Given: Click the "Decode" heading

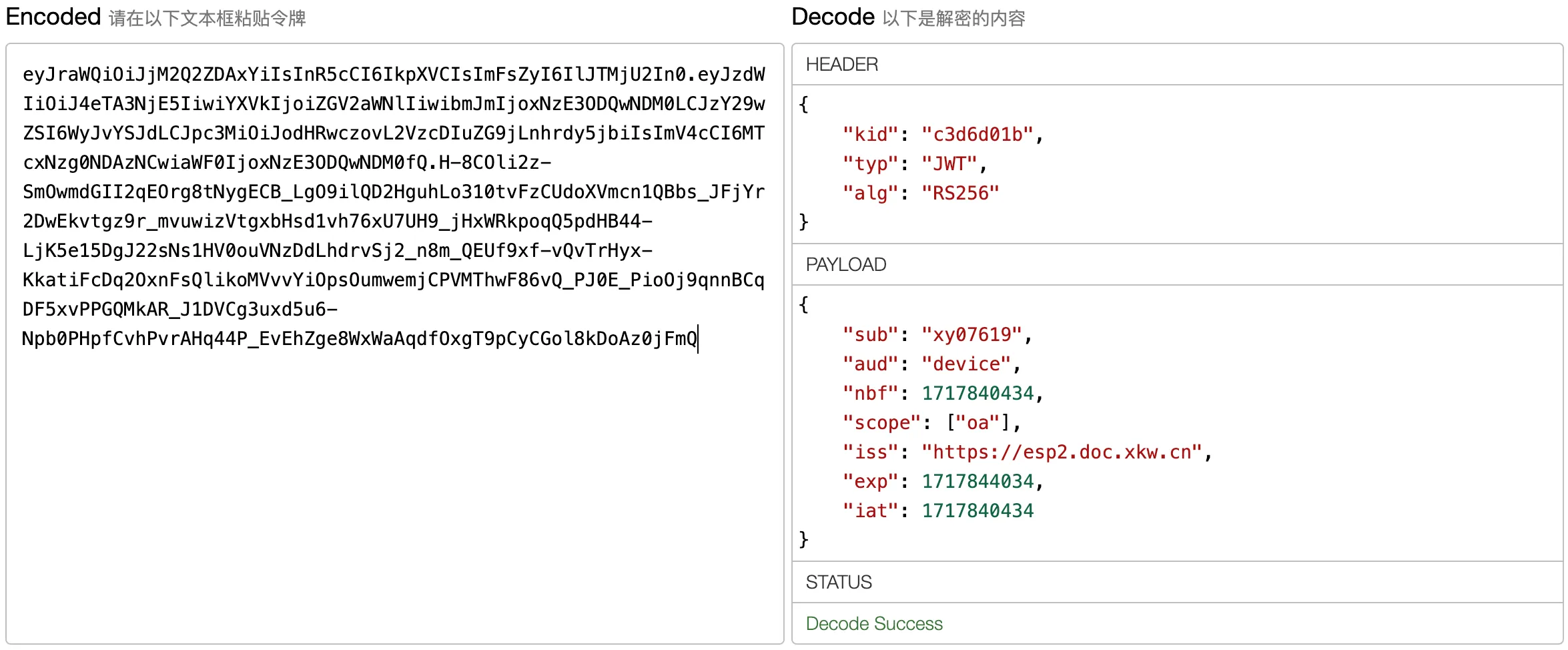Looking at the screenshot, I should click(833, 17).
